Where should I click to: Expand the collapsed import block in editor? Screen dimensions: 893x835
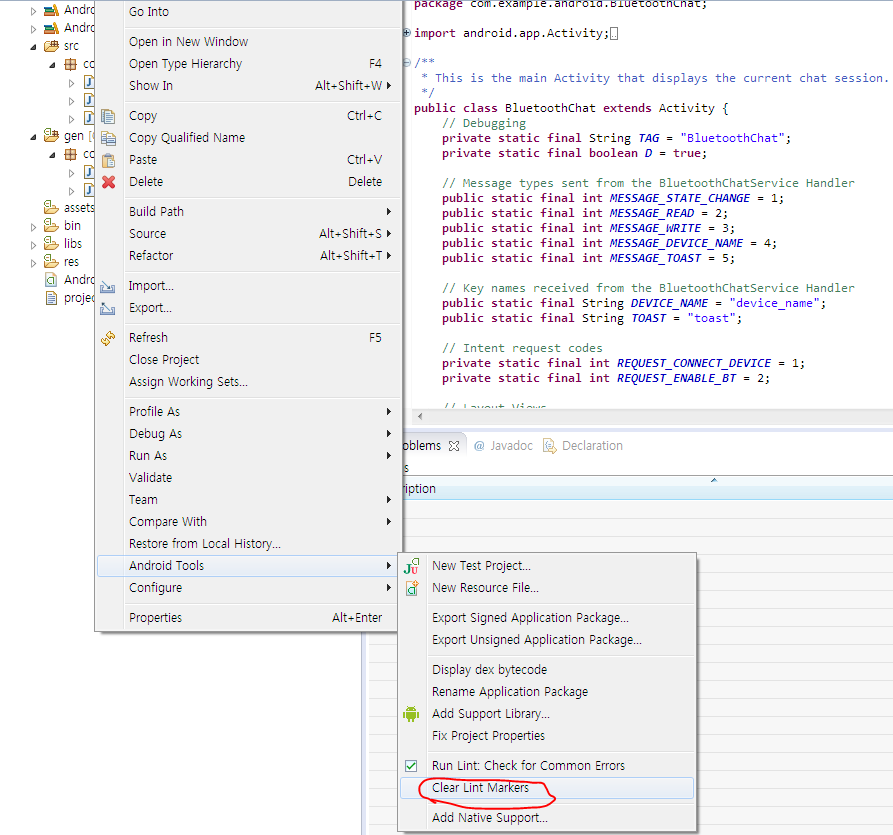[407, 33]
